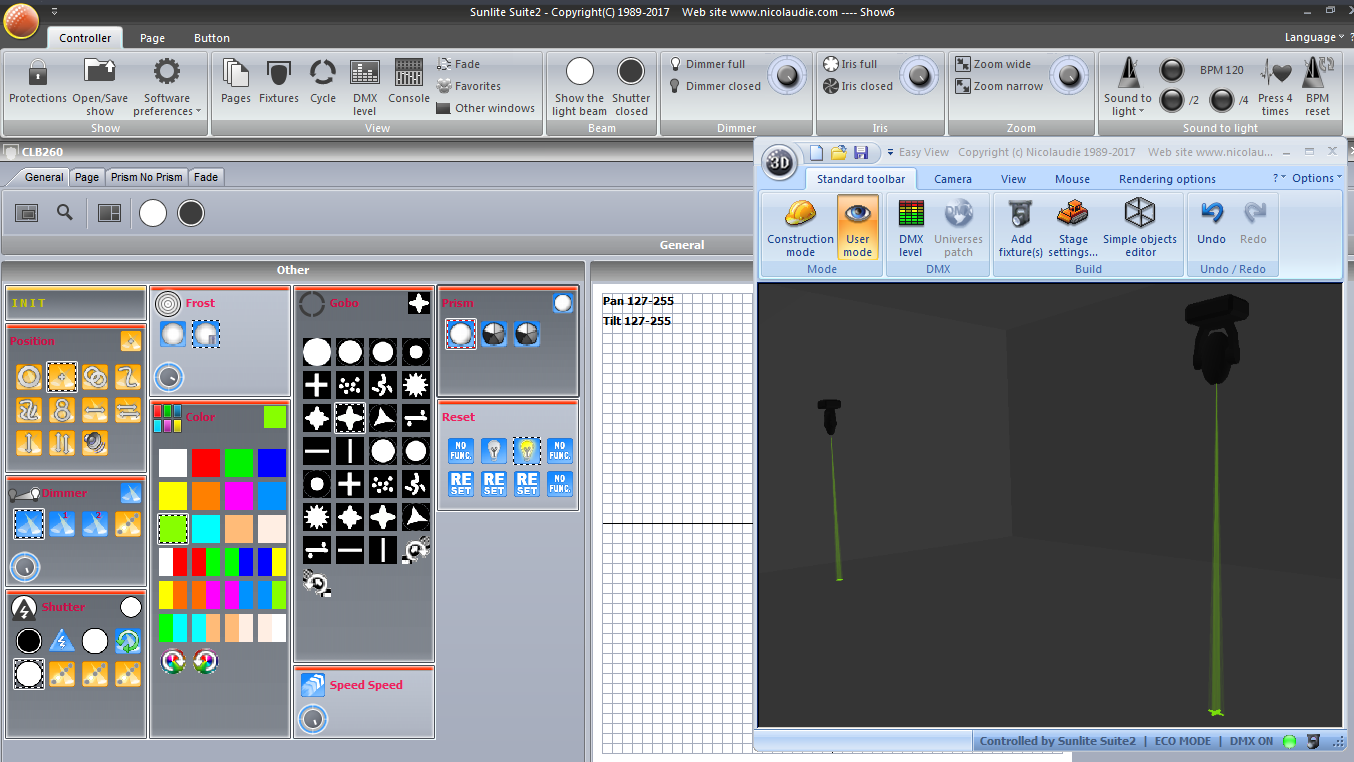Click the new document icon in Easy View
Viewport: 1354px width, 762px height.
pyautogui.click(x=816, y=152)
